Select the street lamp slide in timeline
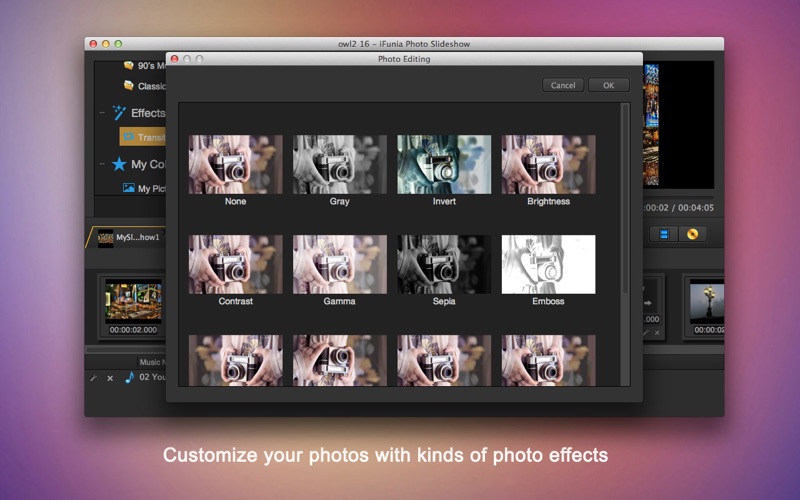 (x=708, y=302)
